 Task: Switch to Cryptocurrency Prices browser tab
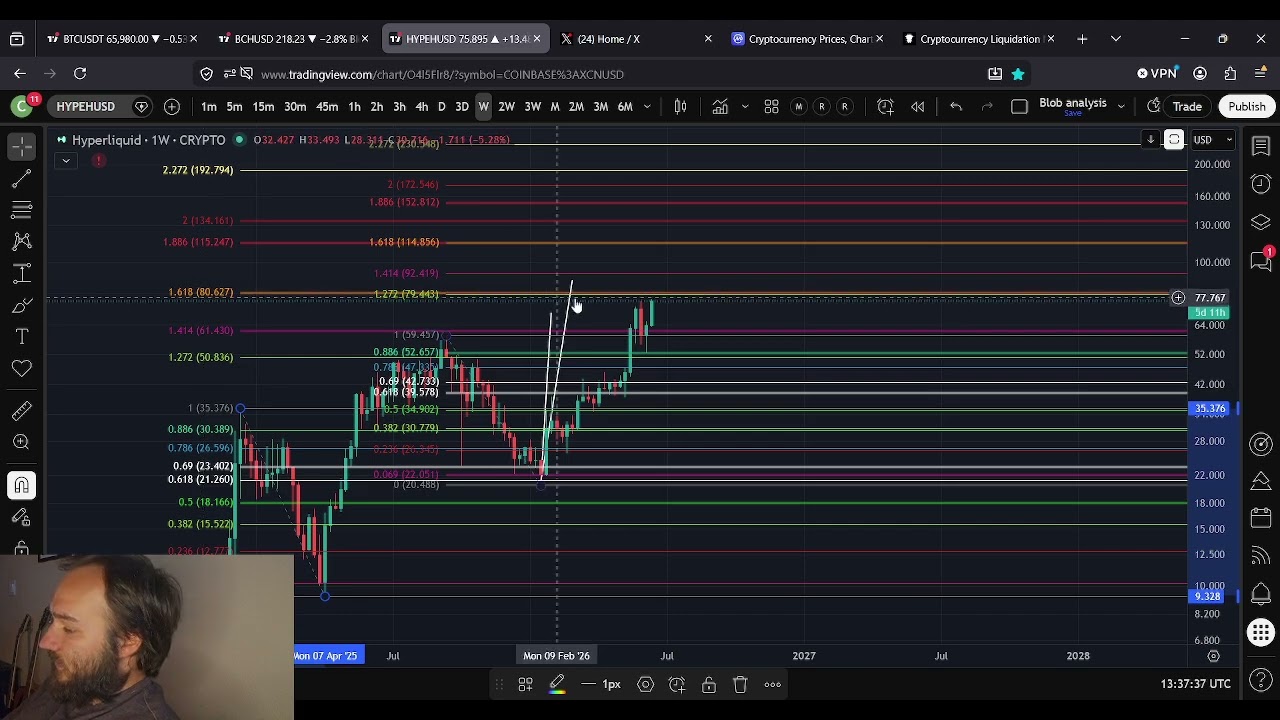click(x=808, y=39)
